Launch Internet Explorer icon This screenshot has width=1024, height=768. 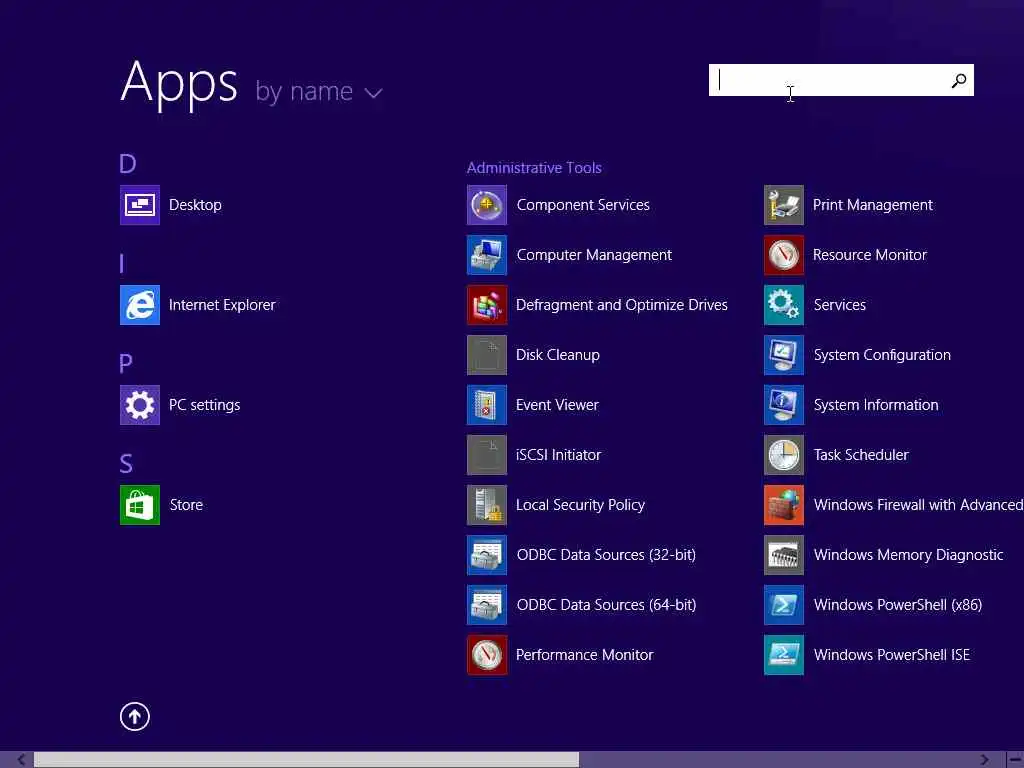pyautogui.click(x=140, y=305)
